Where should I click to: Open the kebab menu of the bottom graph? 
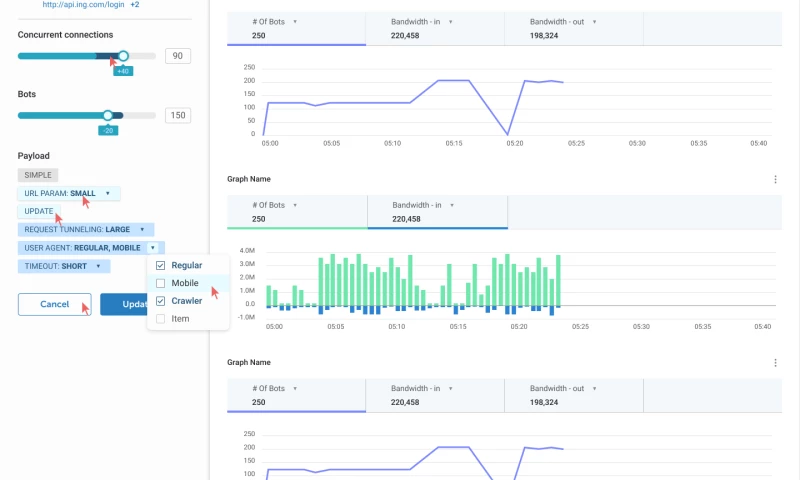point(775,363)
